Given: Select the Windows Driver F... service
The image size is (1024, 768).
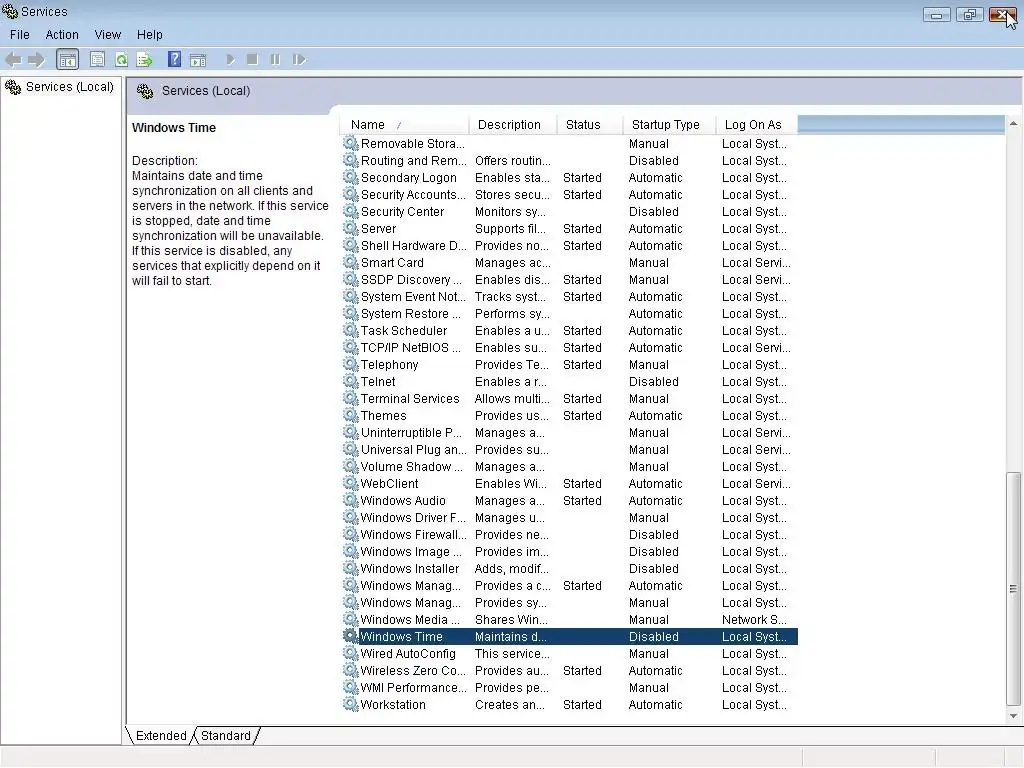Looking at the screenshot, I should tap(569, 517).
